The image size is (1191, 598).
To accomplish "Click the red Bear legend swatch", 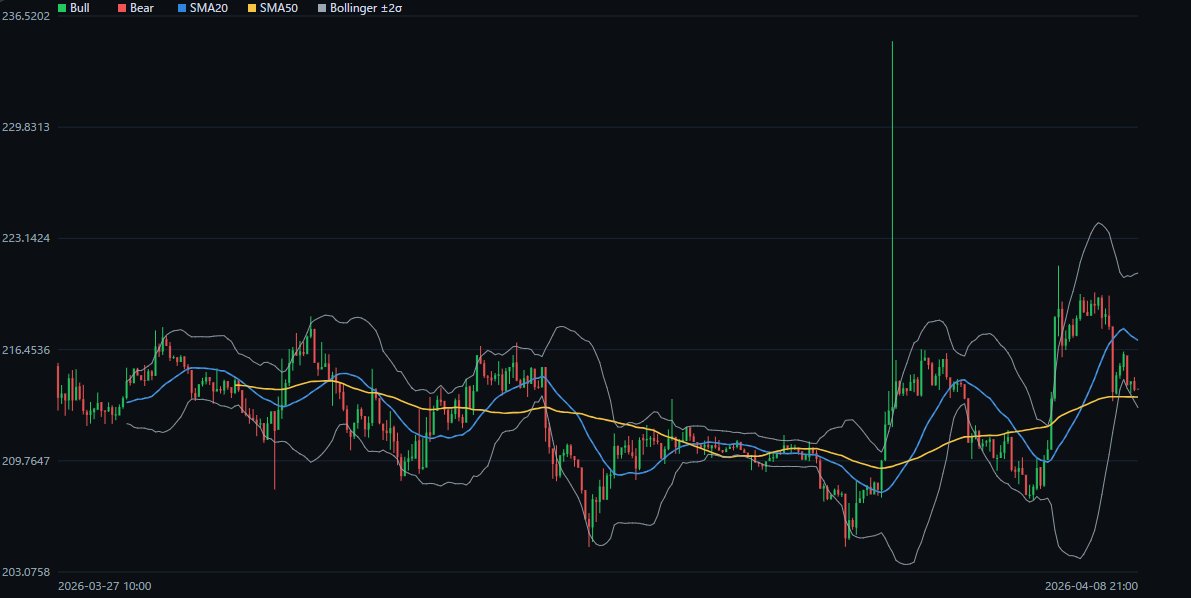I will point(122,7).
